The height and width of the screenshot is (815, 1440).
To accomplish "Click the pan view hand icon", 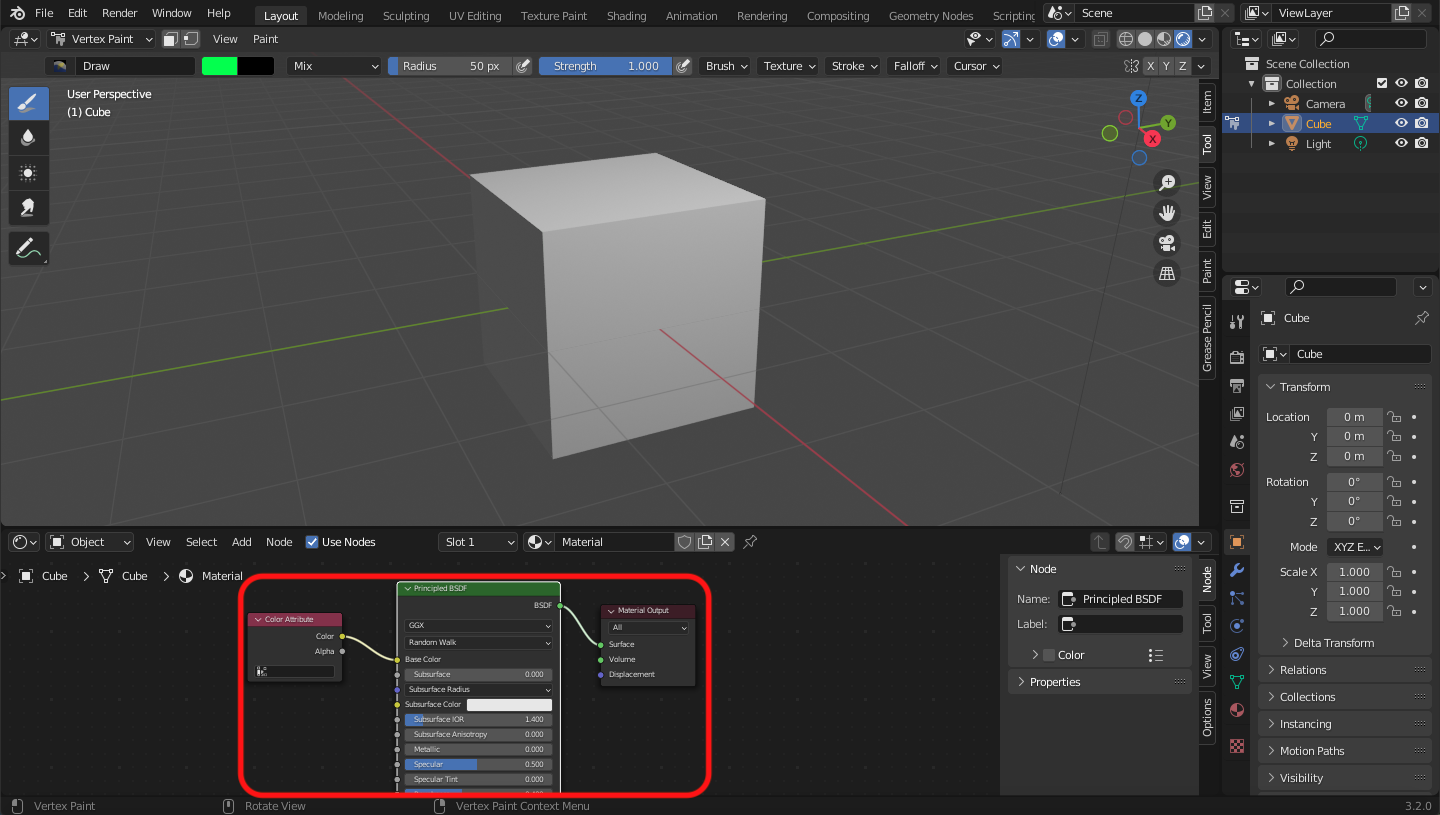I will pyautogui.click(x=1166, y=212).
